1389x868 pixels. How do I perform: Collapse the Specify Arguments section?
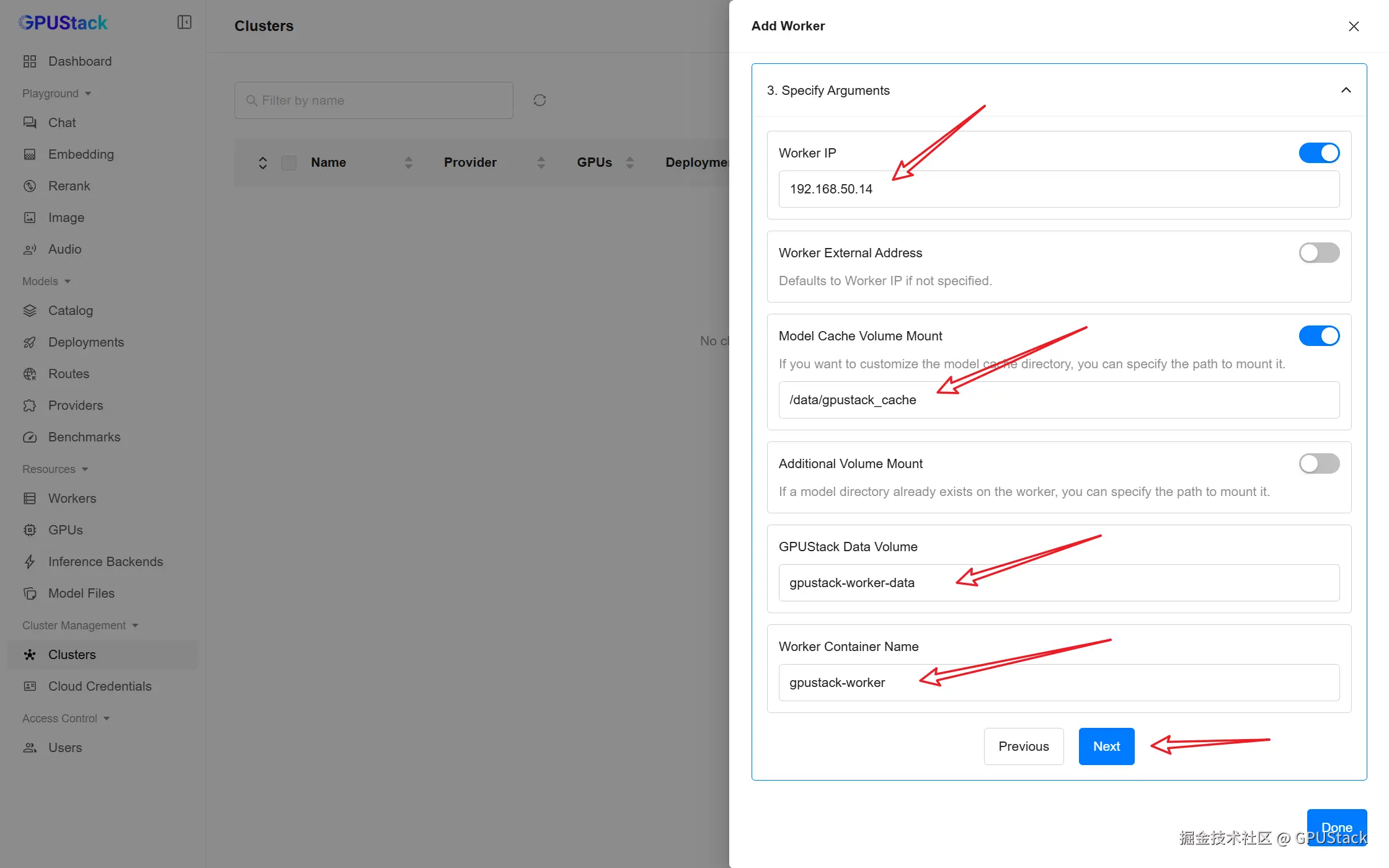1346,91
